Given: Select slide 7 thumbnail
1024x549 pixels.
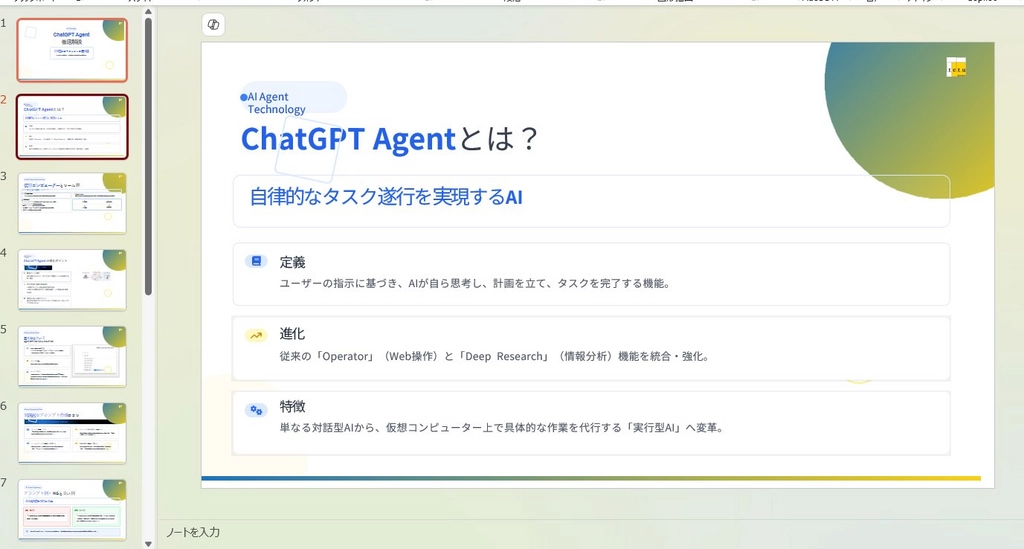Looking at the screenshot, I should pos(72,509).
